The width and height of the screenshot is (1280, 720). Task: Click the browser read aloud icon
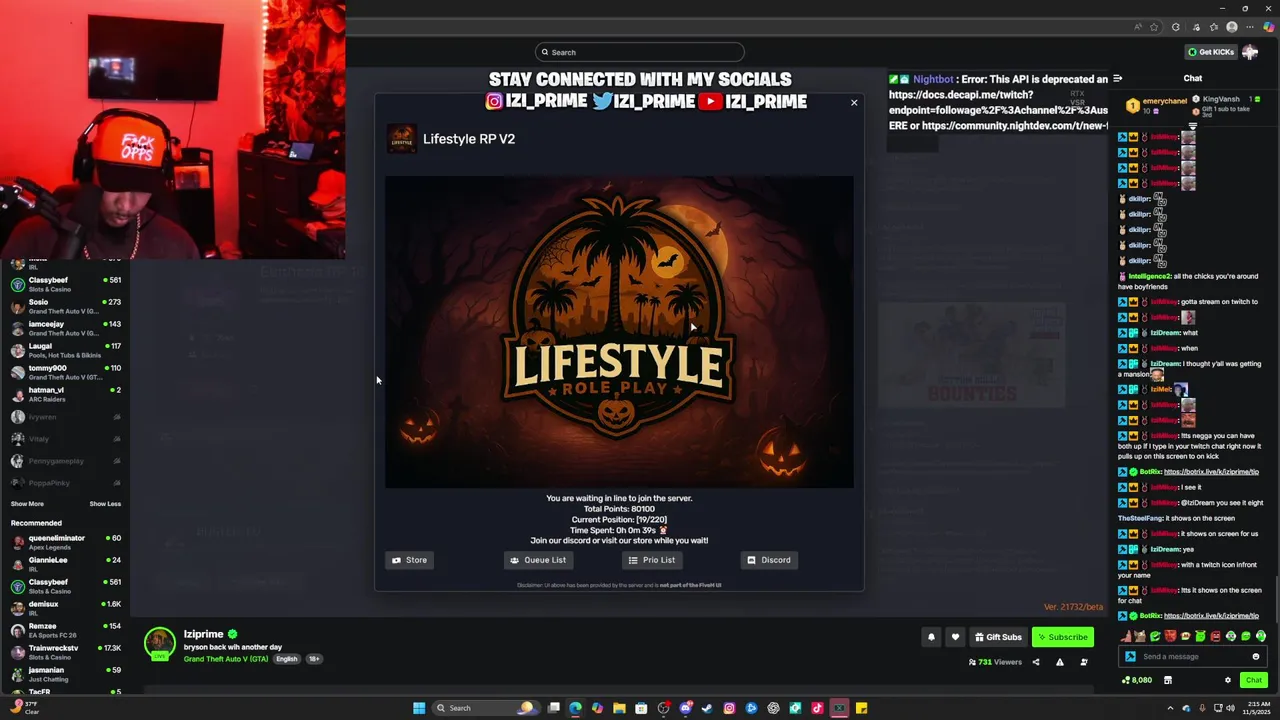pyautogui.click(x=1138, y=27)
